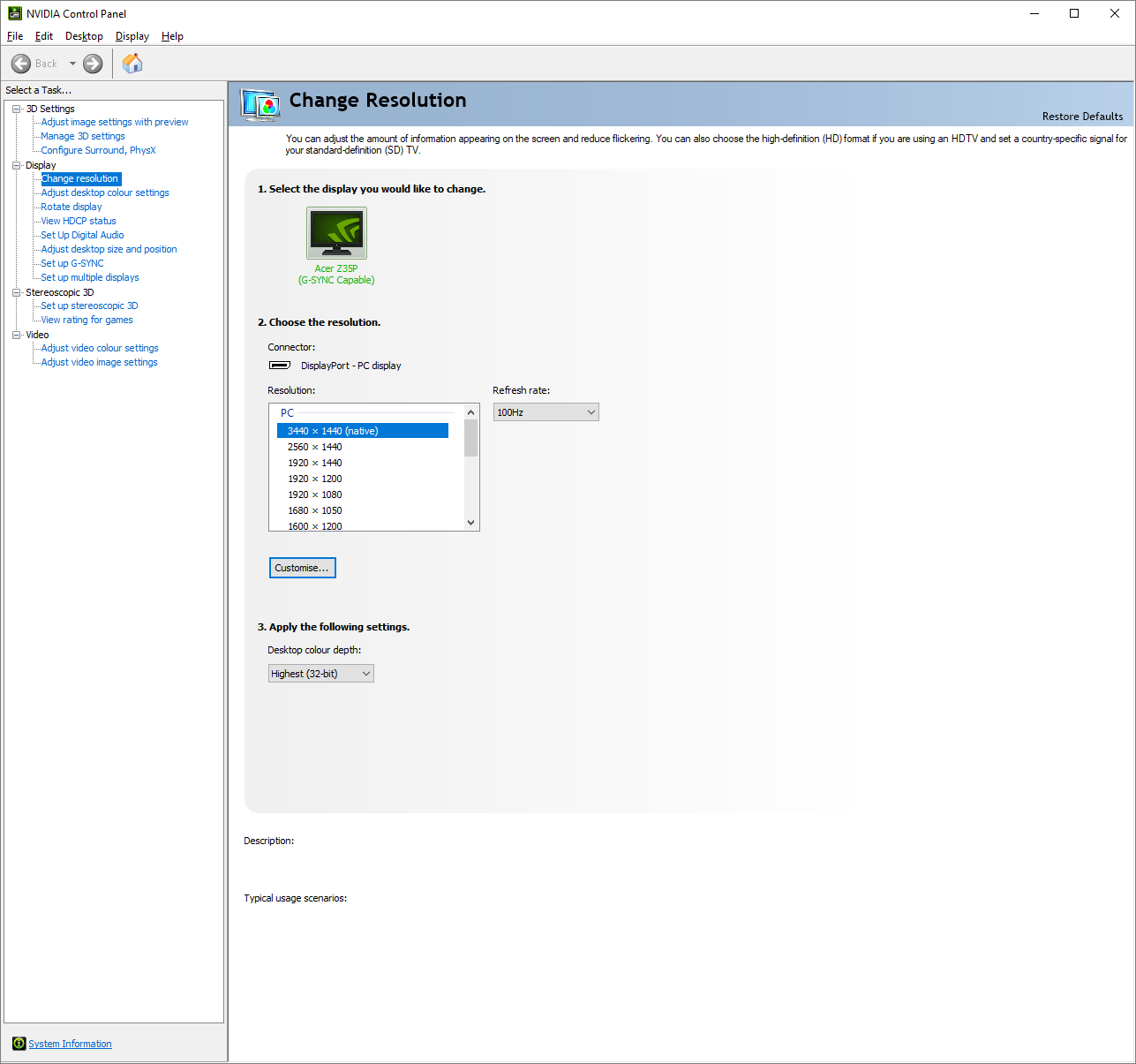Collapse the Video tree node
The image size is (1136, 1064).
click(17, 335)
